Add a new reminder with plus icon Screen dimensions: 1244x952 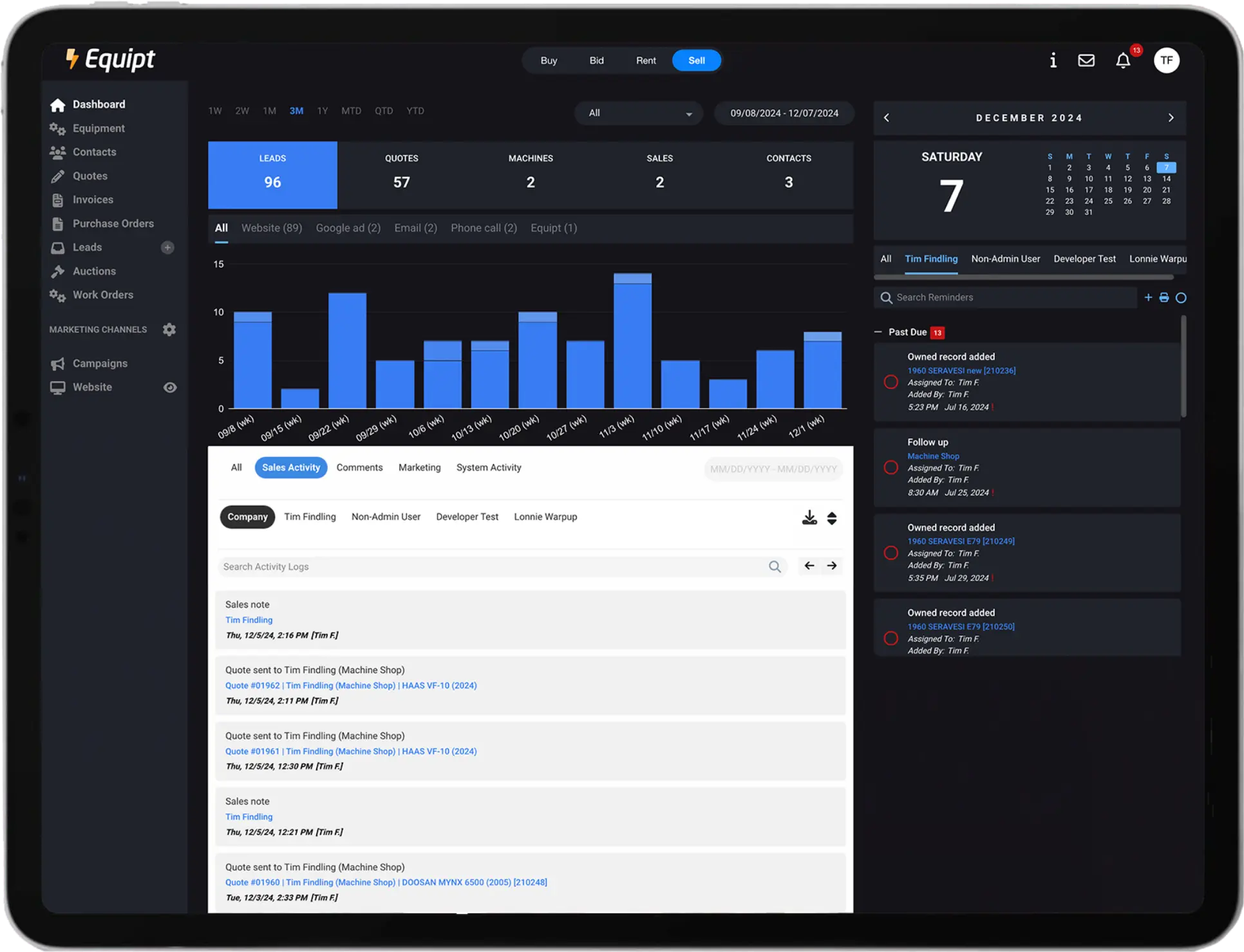(1148, 297)
